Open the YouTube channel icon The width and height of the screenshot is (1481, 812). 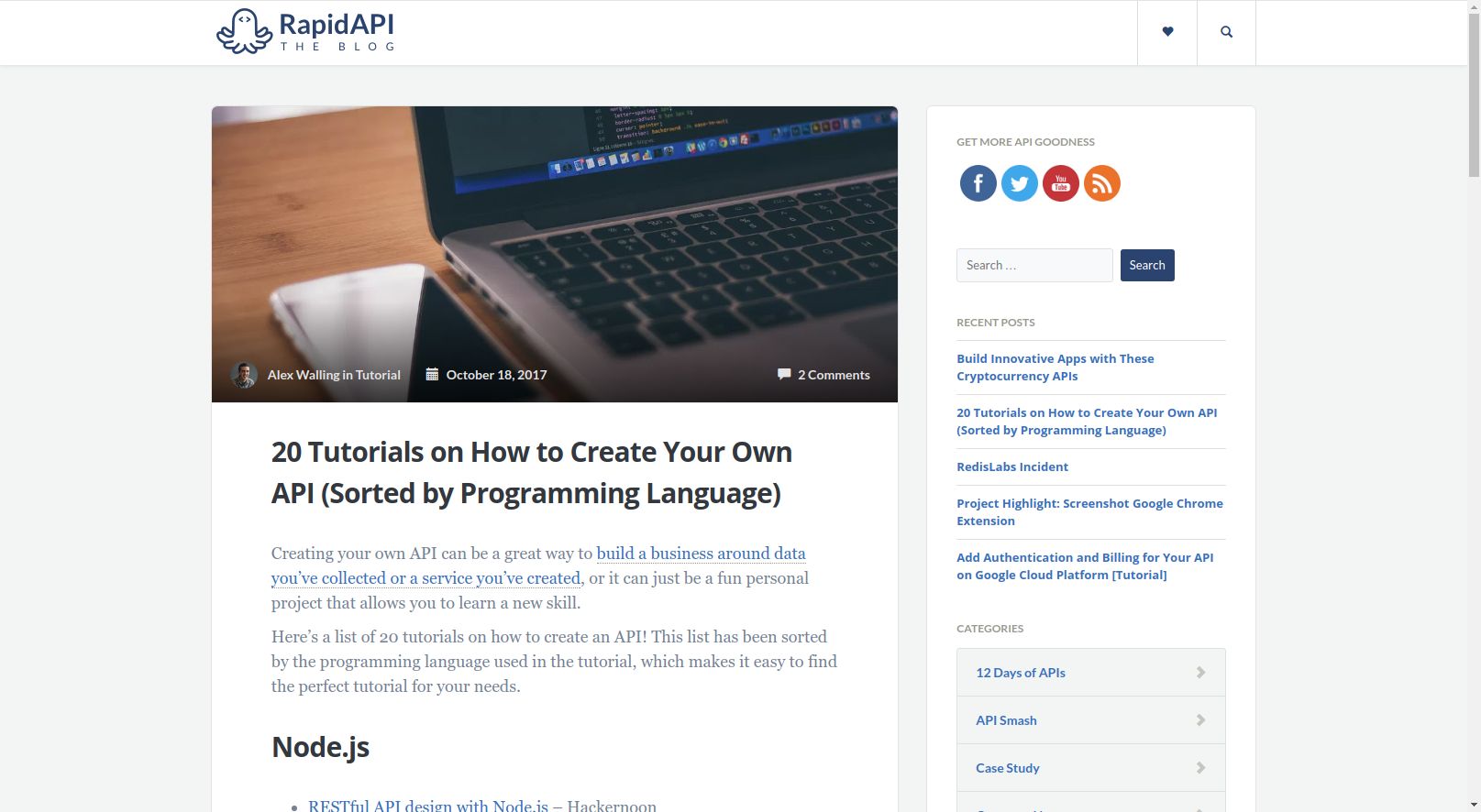coord(1060,183)
